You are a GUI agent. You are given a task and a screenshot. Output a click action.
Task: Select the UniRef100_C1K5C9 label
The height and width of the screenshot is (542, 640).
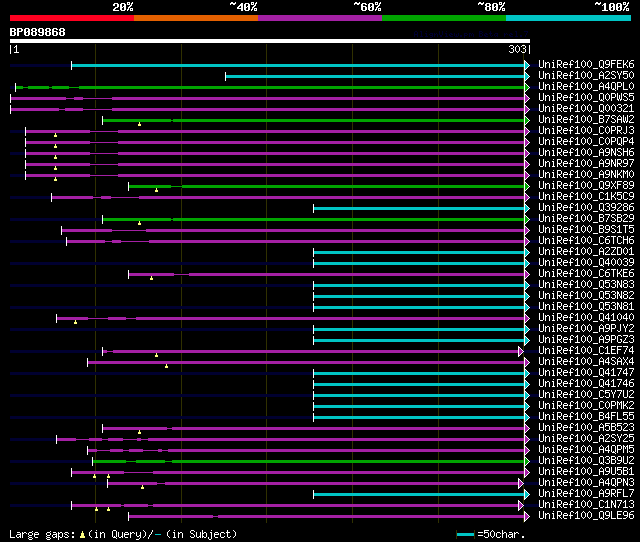click(586, 197)
